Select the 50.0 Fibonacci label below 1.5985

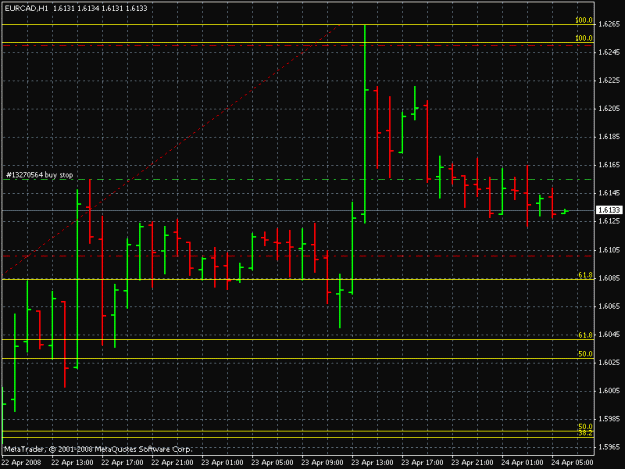point(586,427)
